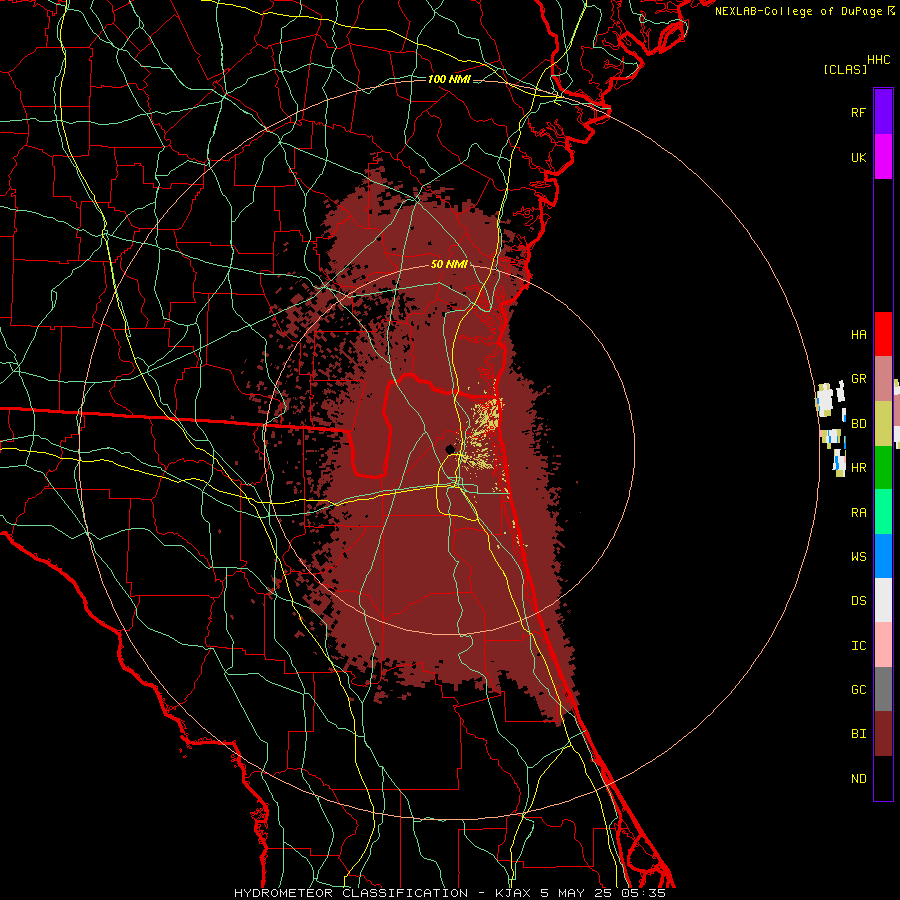Click the black radar site dot
Screen dimensions: 900x900
pyautogui.click(x=450, y=449)
